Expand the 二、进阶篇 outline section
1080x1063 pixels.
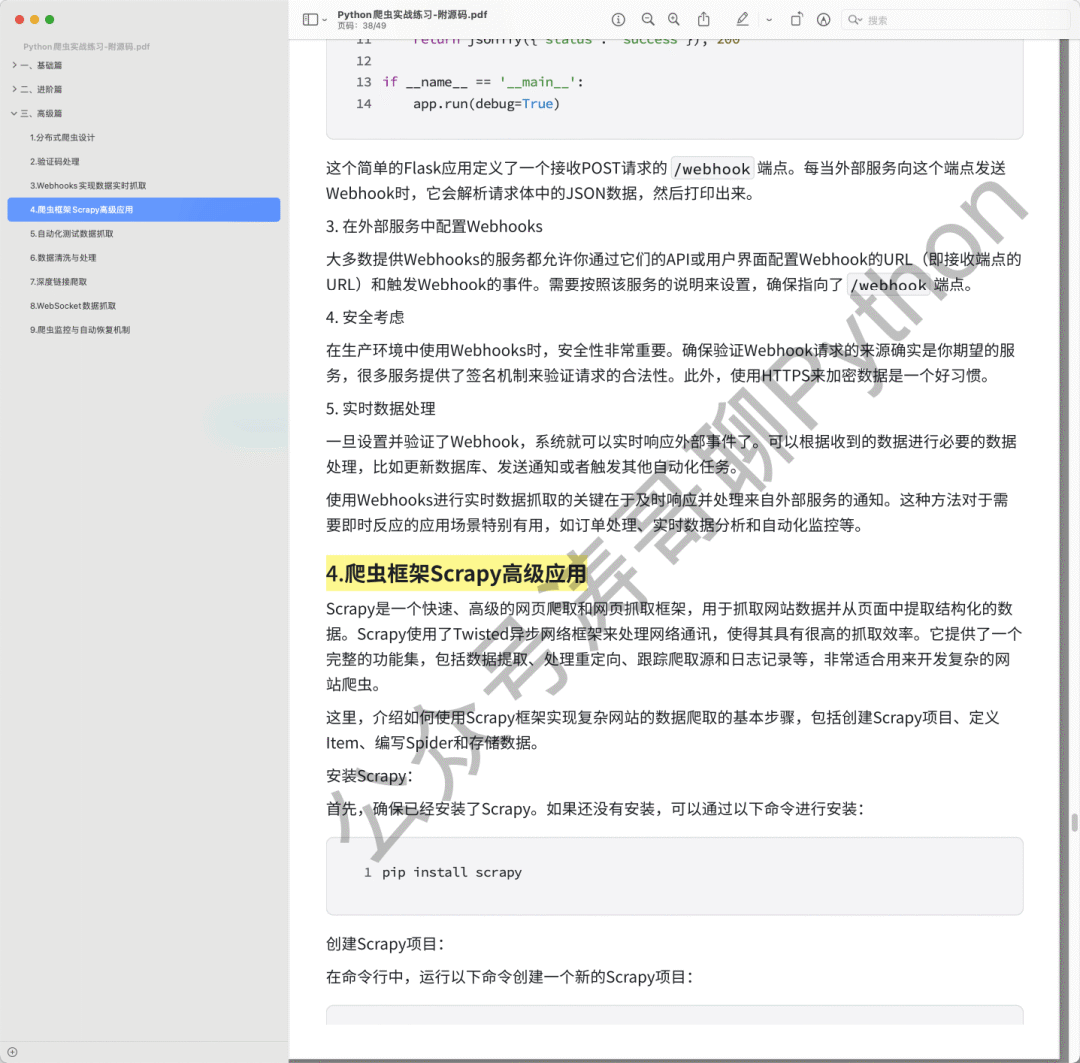tap(14, 89)
